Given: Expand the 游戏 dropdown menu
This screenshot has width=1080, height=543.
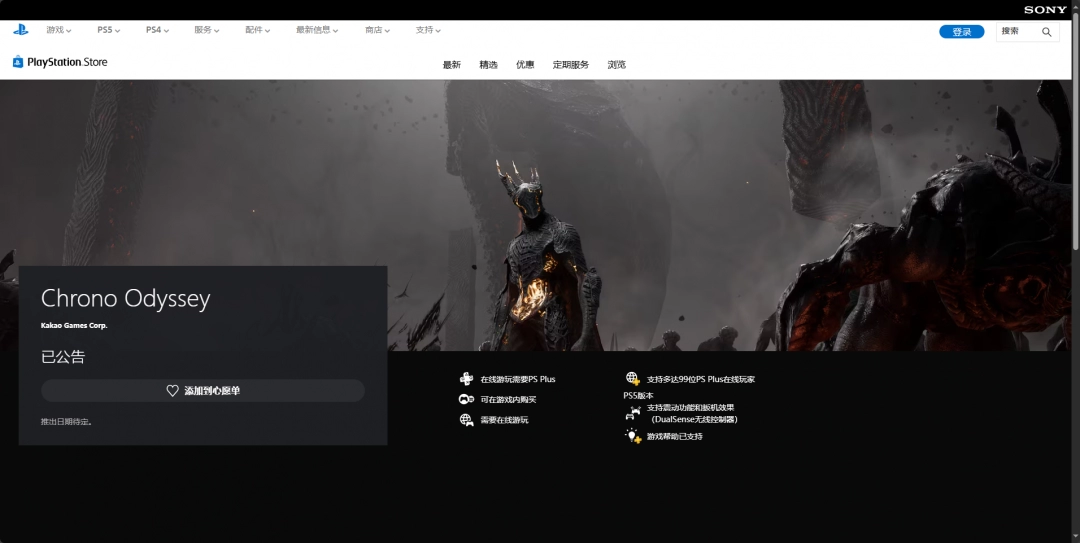Looking at the screenshot, I should coord(58,30).
